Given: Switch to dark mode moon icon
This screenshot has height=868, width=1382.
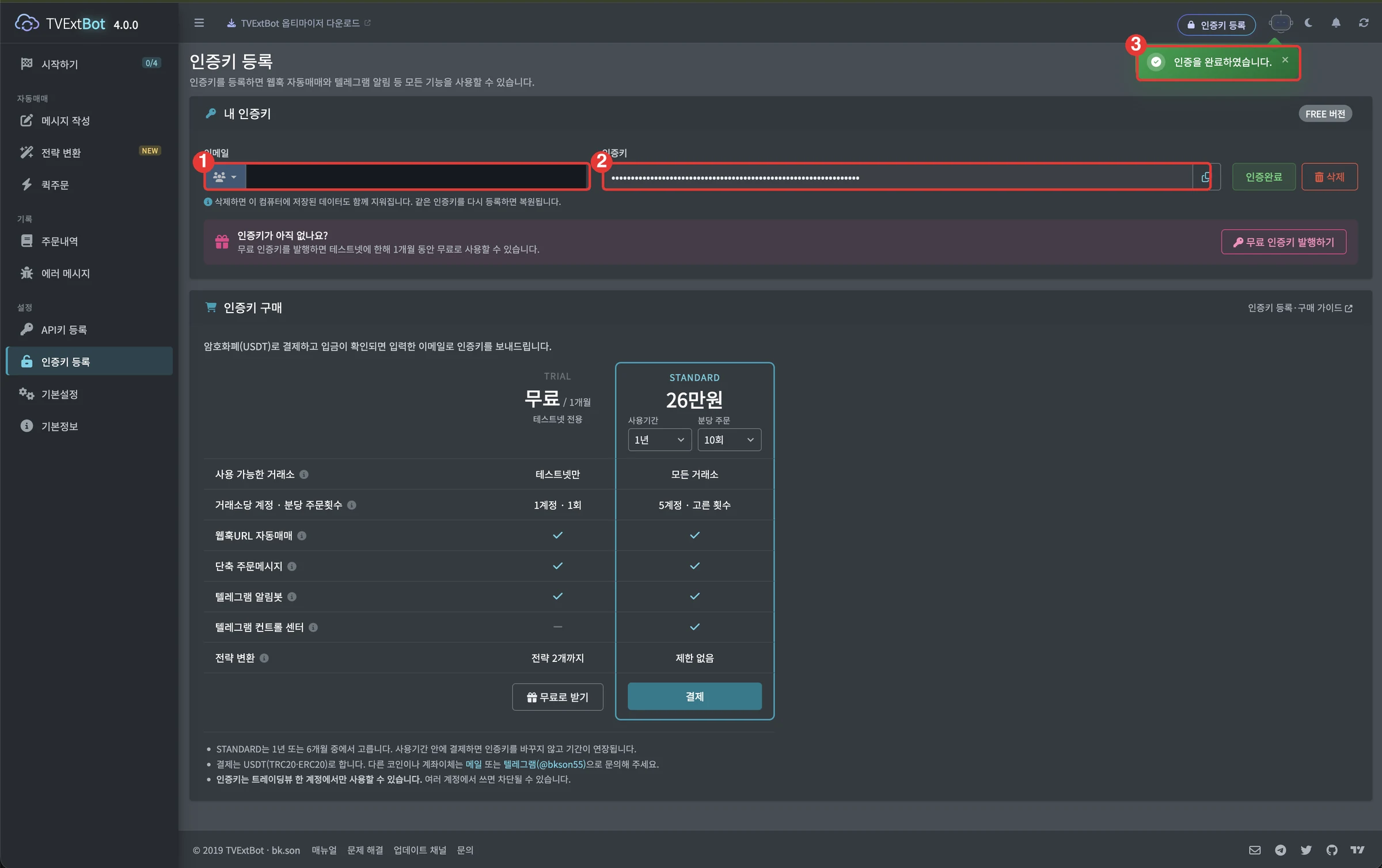Looking at the screenshot, I should (1309, 23).
